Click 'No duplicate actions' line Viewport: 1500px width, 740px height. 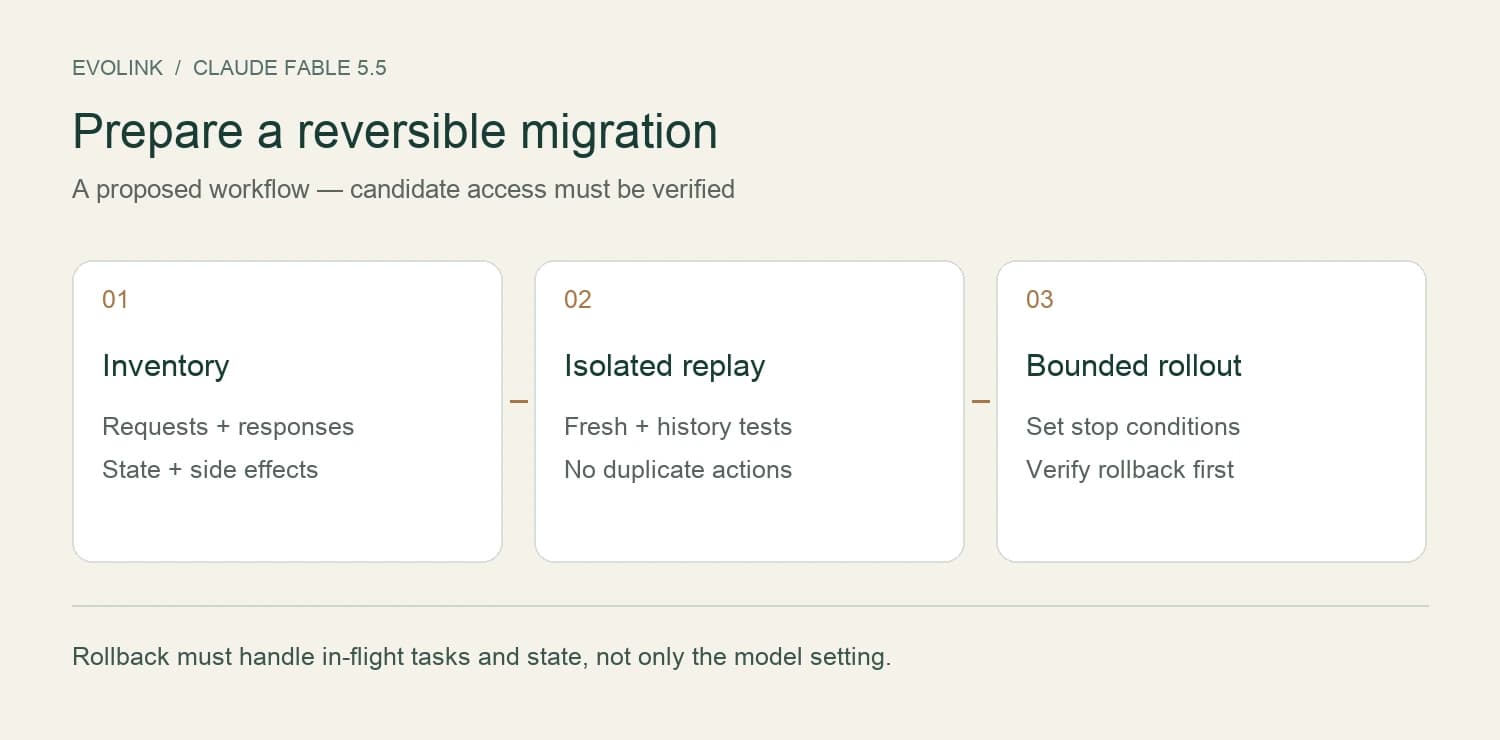point(678,470)
